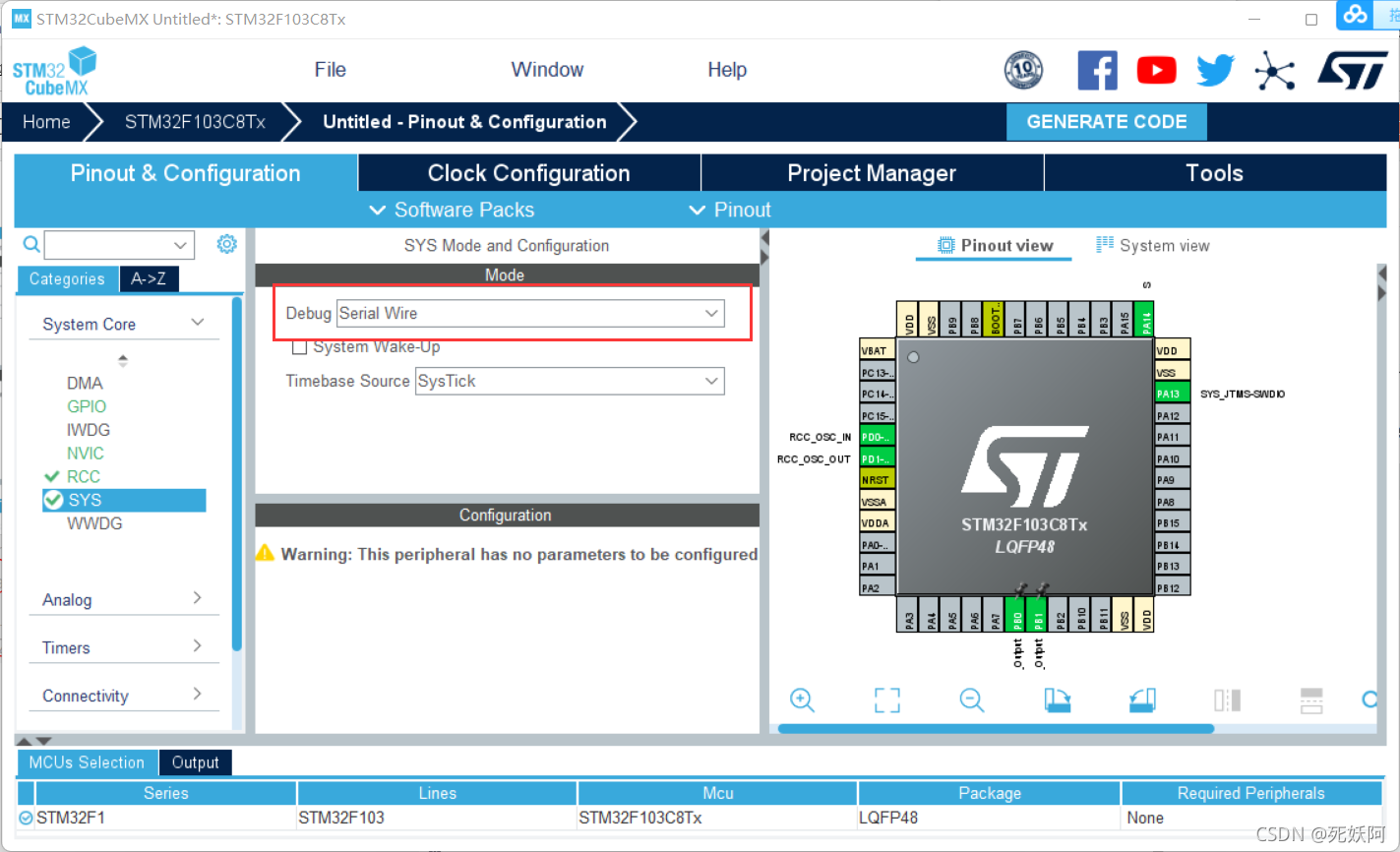Select the Pinout & Configuration tab
This screenshot has width=1400, height=852.
[x=186, y=173]
